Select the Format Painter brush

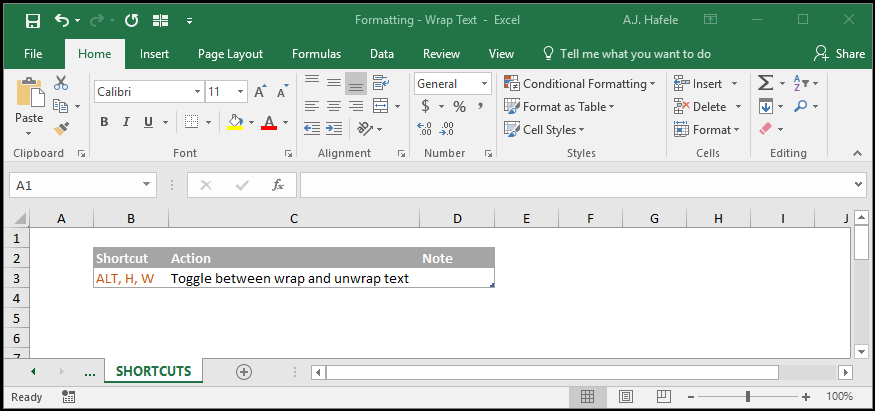click(x=61, y=129)
